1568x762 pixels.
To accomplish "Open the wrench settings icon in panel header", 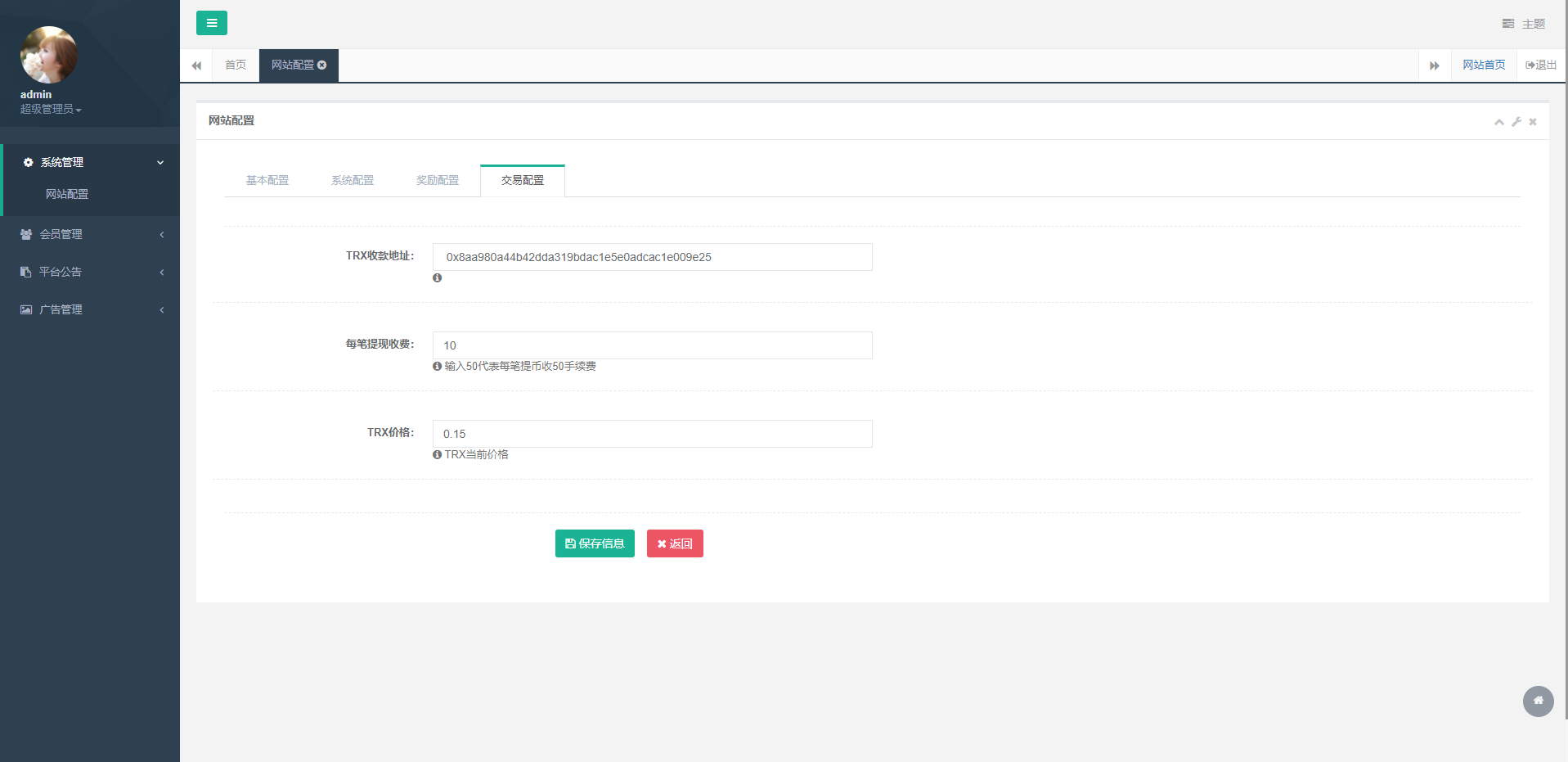I will click(1516, 122).
